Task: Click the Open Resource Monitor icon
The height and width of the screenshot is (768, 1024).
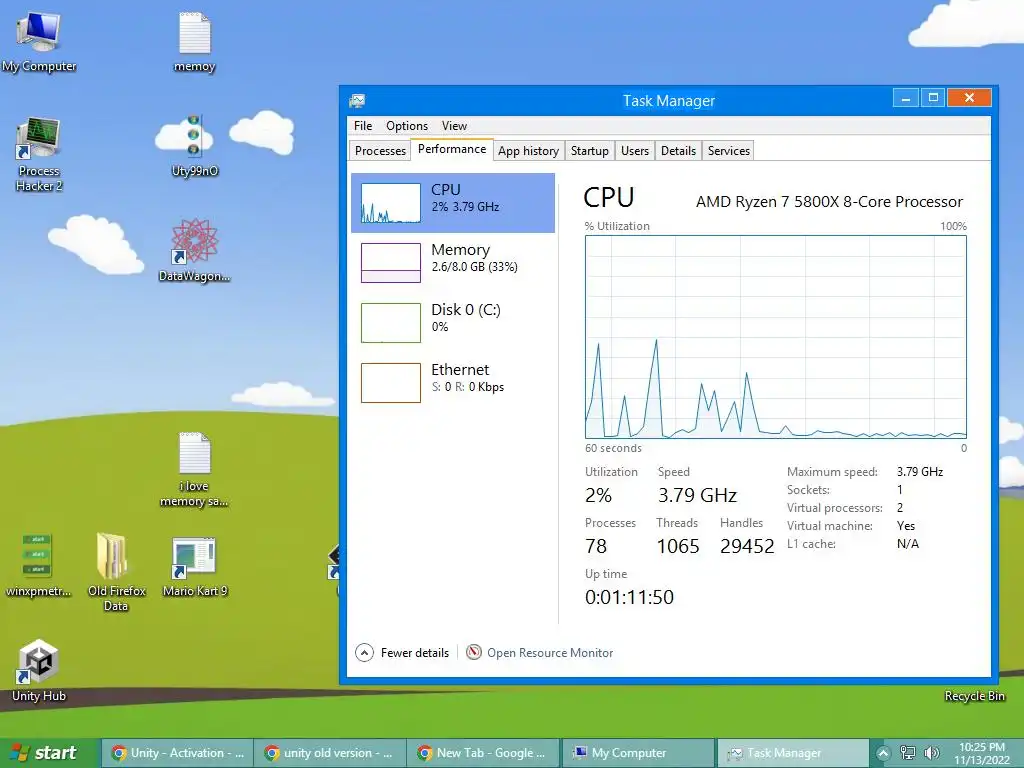Action: 473,652
